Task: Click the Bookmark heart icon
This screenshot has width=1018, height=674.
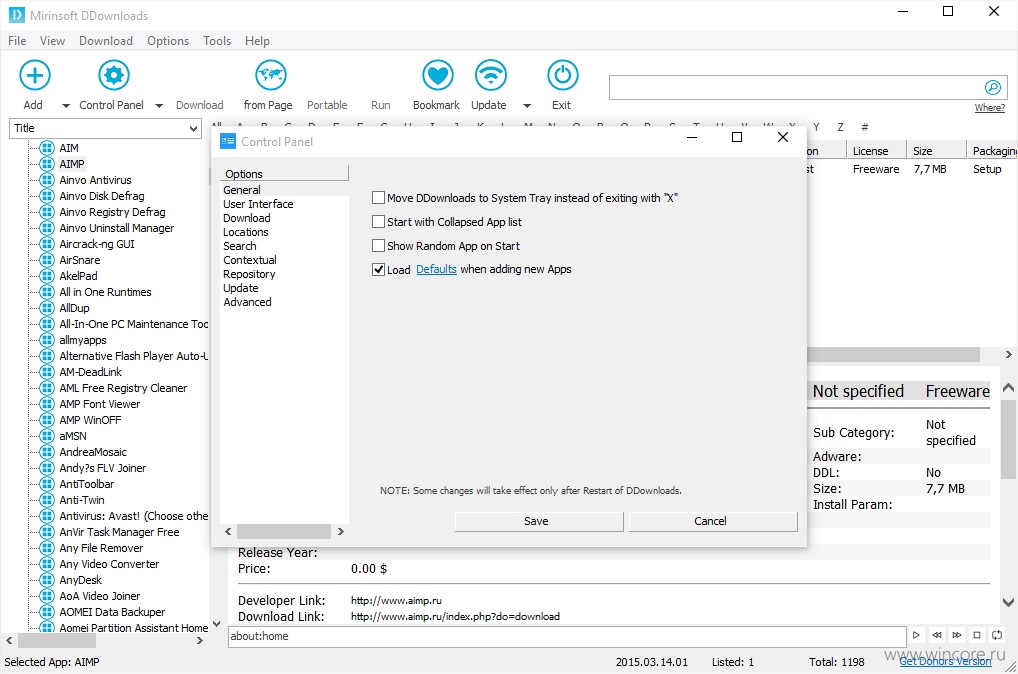Action: click(438, 75)
